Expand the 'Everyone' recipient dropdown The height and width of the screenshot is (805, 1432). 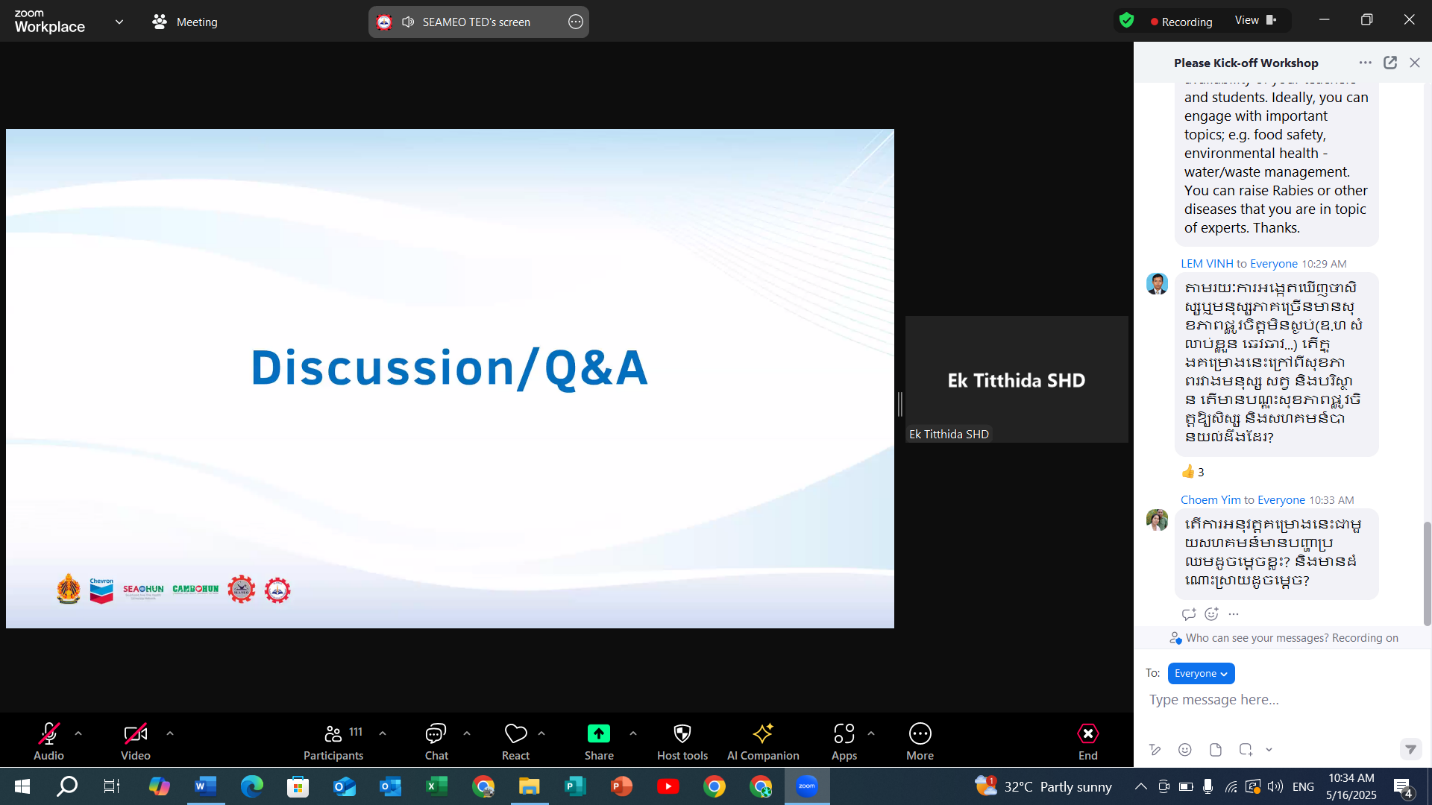(x=1201, y=673)
